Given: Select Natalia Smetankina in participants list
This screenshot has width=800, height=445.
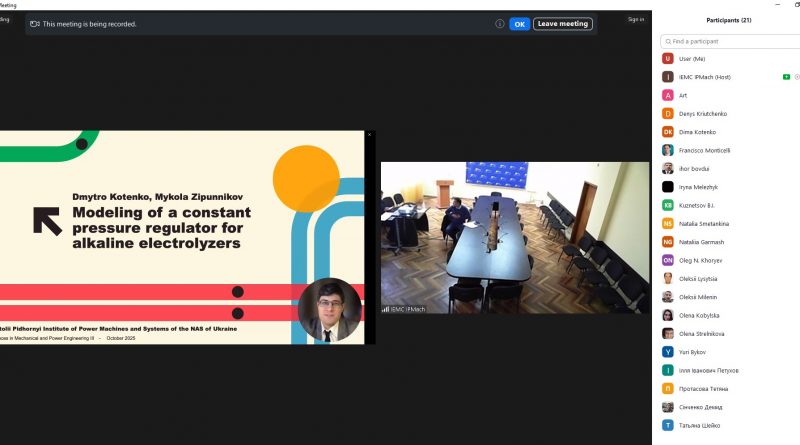Looking at the screenshot, I should pos(710,223).
